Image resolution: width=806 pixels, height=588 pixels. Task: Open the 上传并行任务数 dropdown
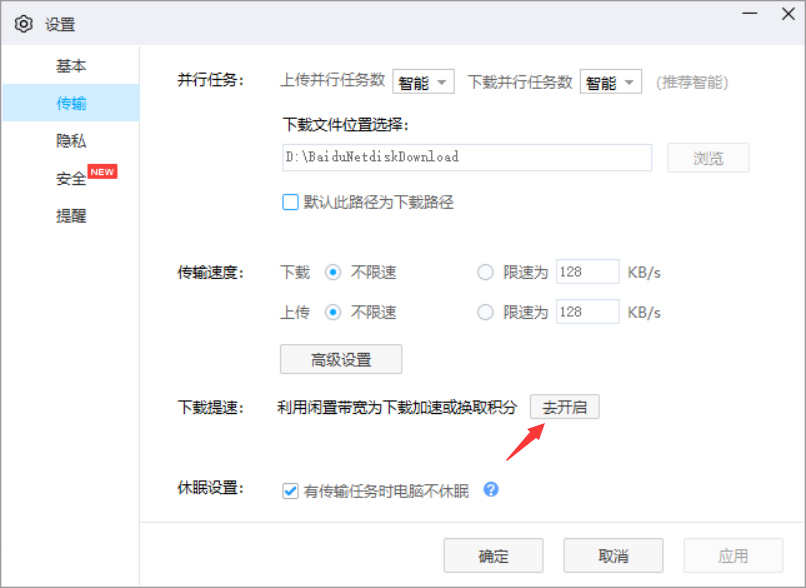(x=423, y=82)
